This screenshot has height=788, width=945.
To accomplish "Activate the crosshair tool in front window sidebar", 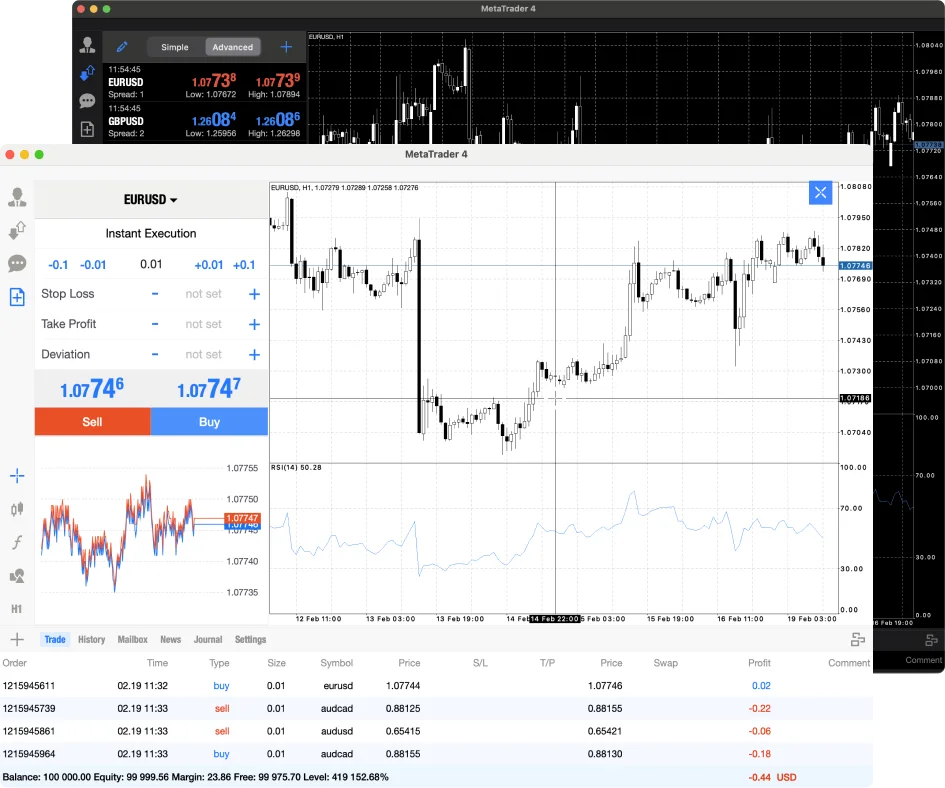I will 17,476.
